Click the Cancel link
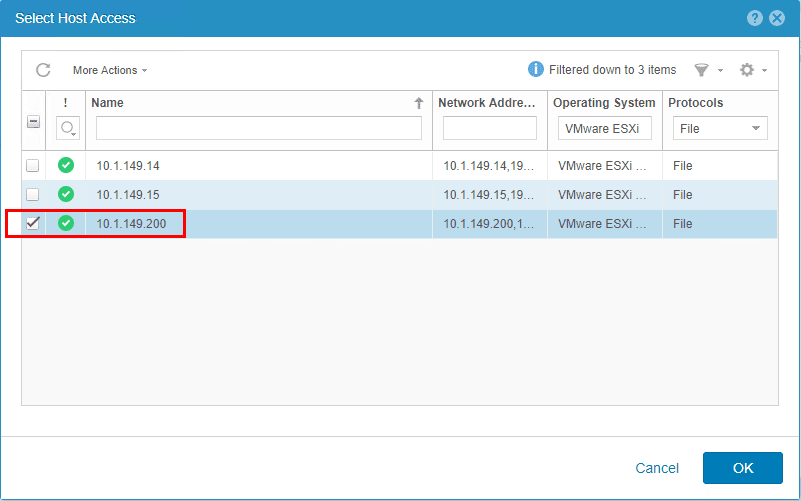 click(657, 468)
